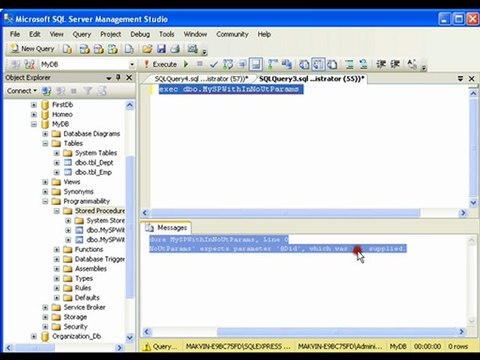
Task: Comment out the selected lines
Action: coord(349,64)
